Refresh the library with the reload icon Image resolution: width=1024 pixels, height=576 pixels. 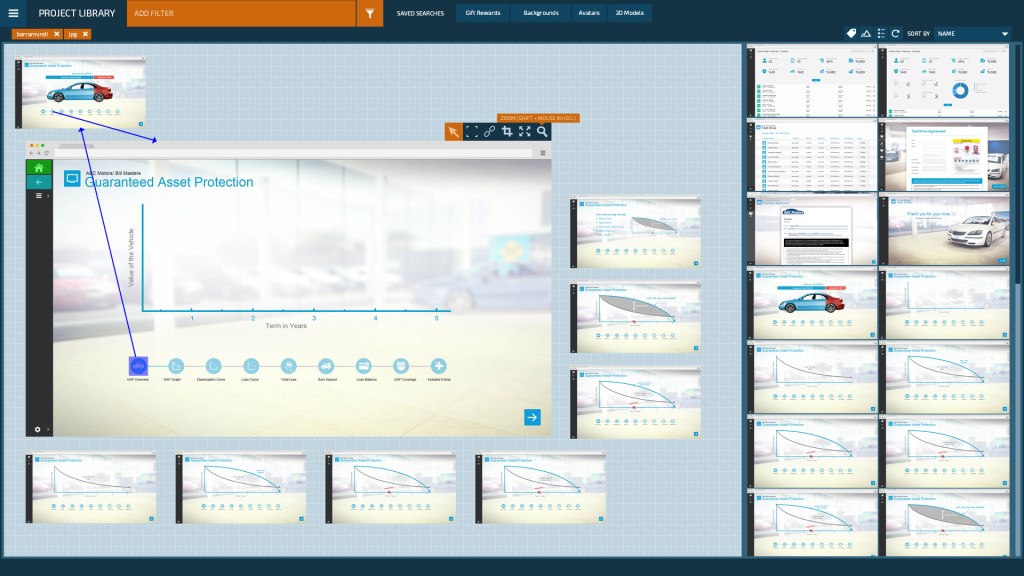tap(895, 34)
